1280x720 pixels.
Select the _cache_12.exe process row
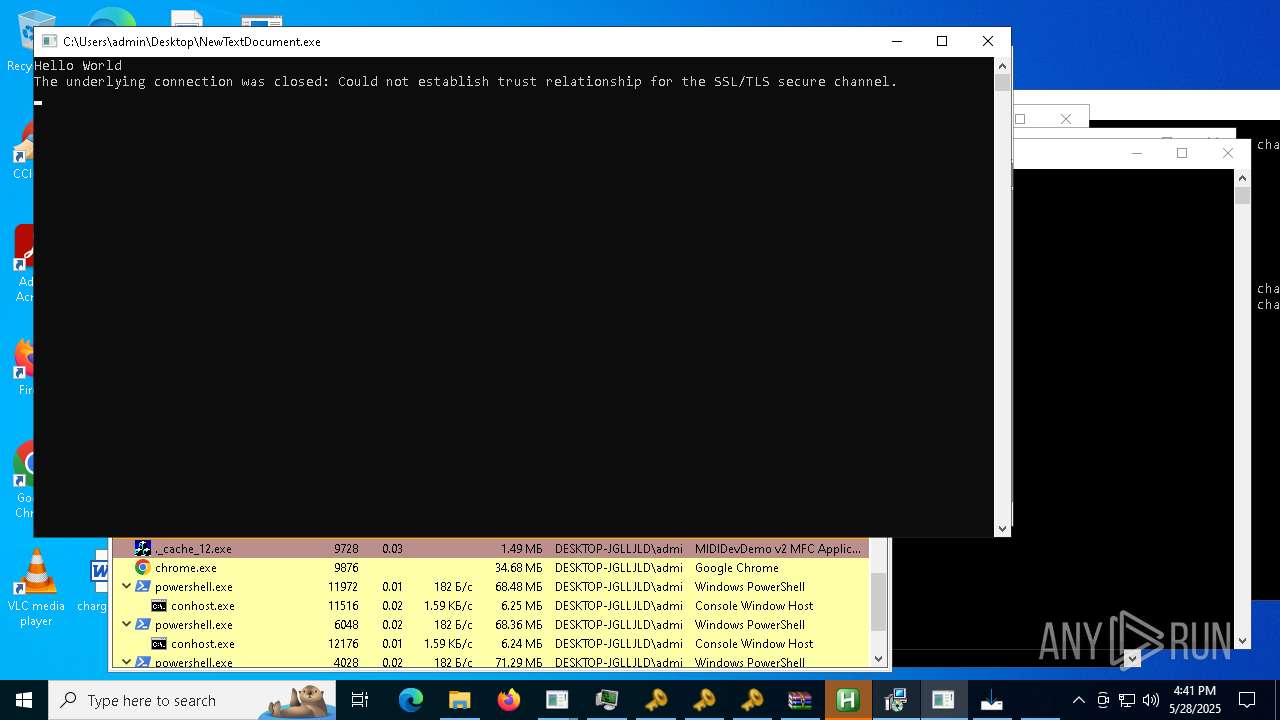490,548
